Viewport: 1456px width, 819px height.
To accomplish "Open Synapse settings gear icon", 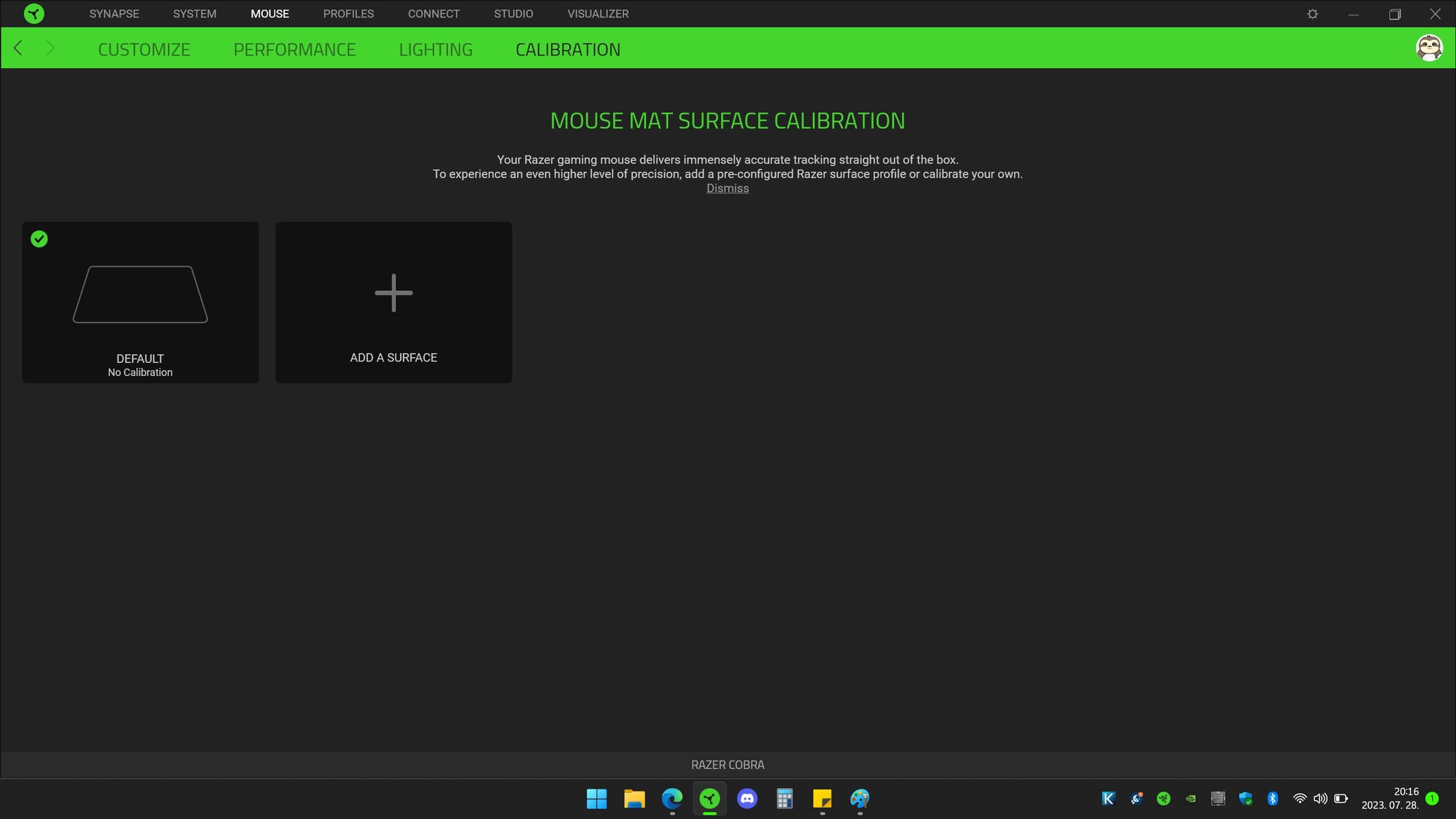I will click(x=1312, y=14).
